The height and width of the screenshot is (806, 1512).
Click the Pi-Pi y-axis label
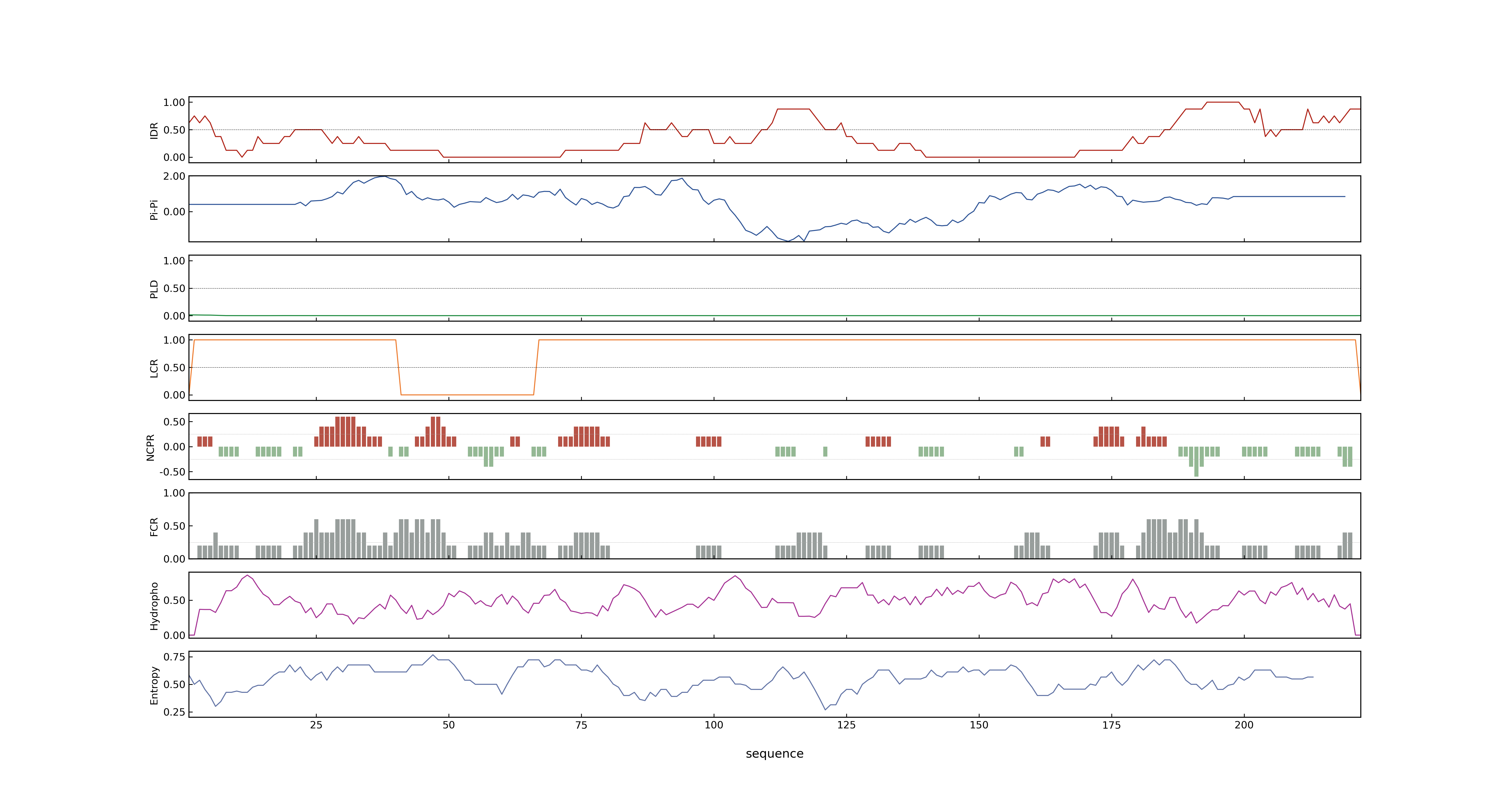pyautogui.click(x=154, y=209)
